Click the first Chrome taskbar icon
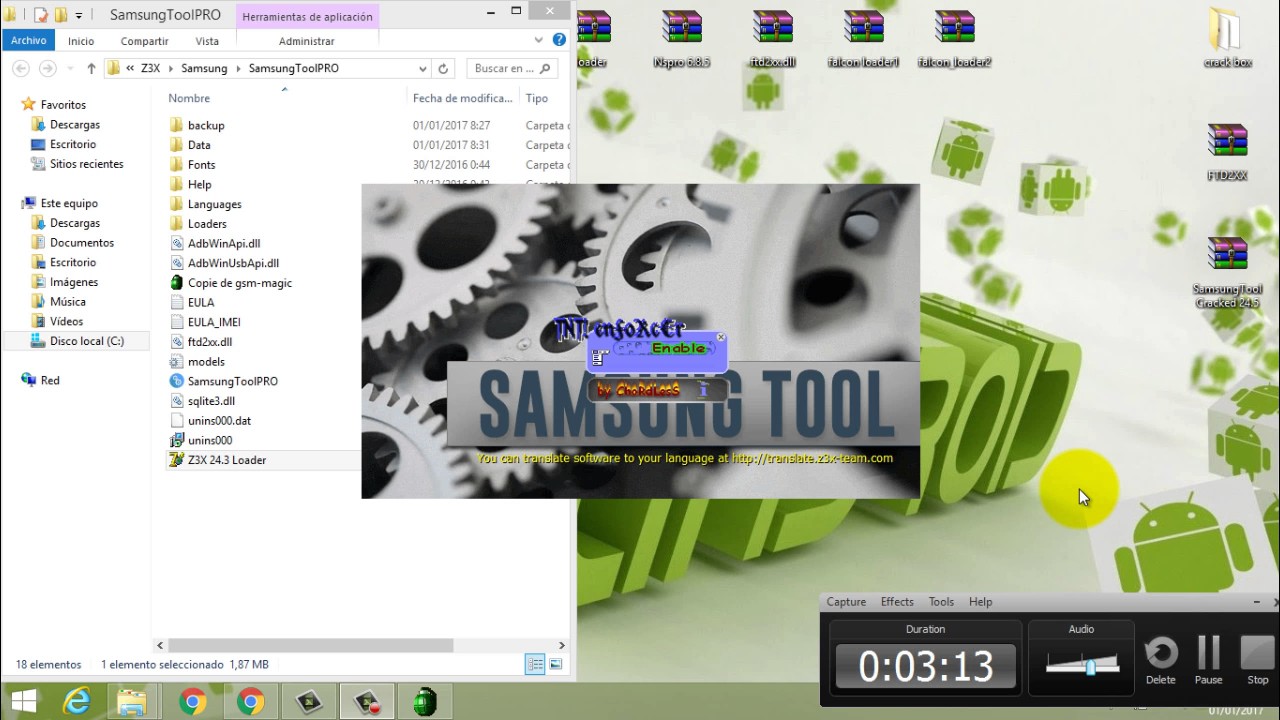The height and width of the screenshot is (720, 1280). click(x=192, y=702)
